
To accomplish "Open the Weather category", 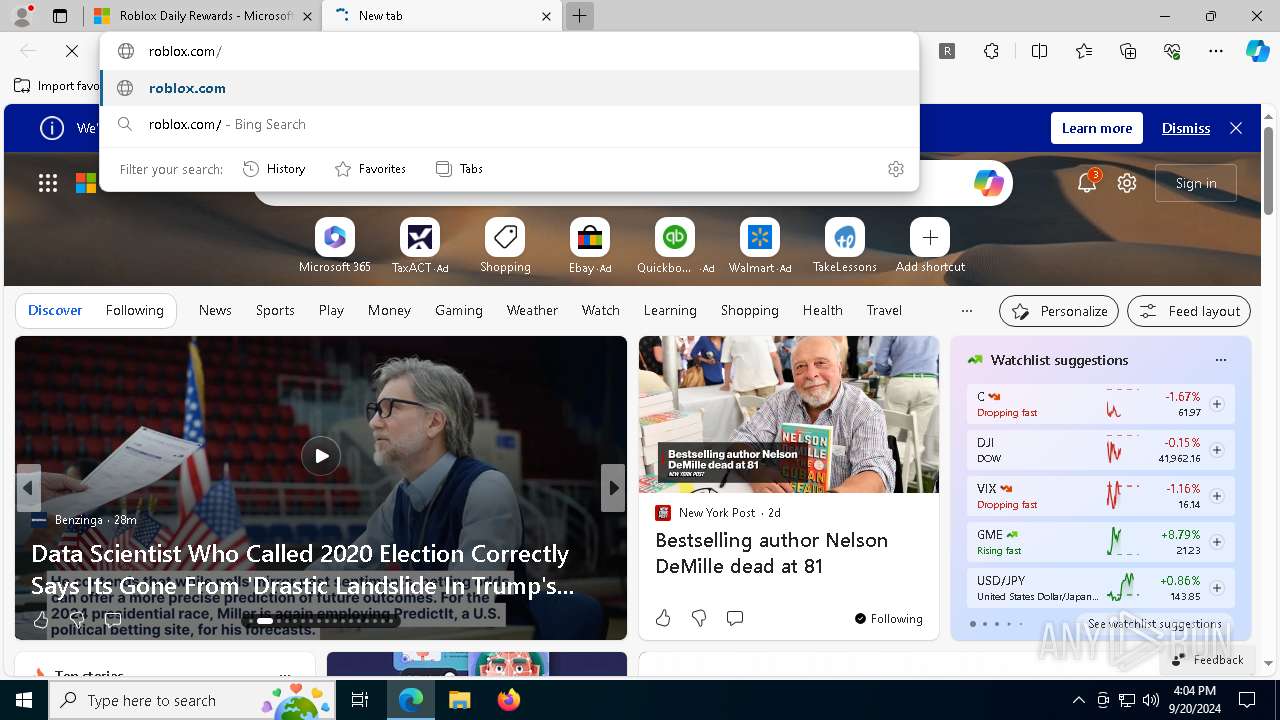I will (532, 310).
